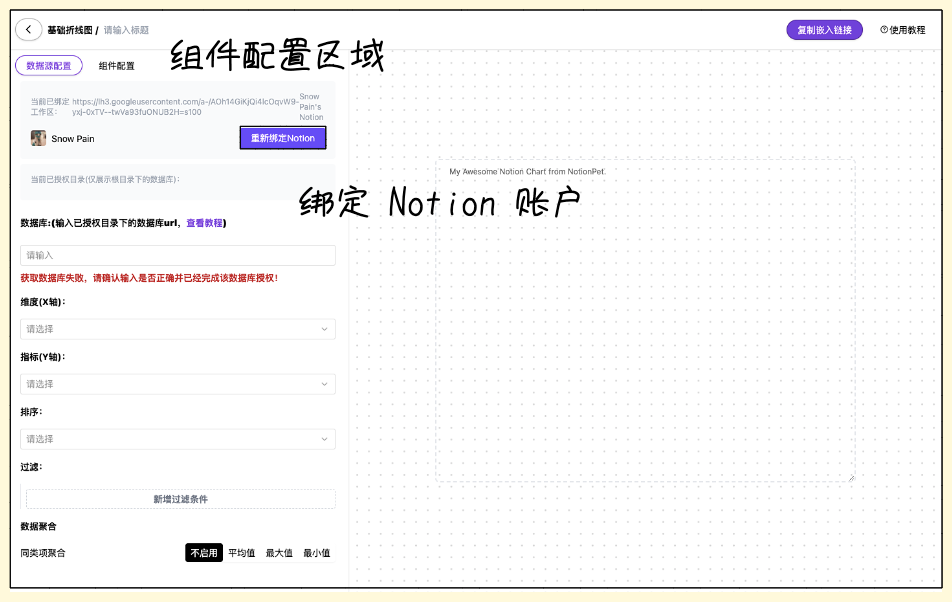Switch to the 数据源配置 tab

point(49,66)
